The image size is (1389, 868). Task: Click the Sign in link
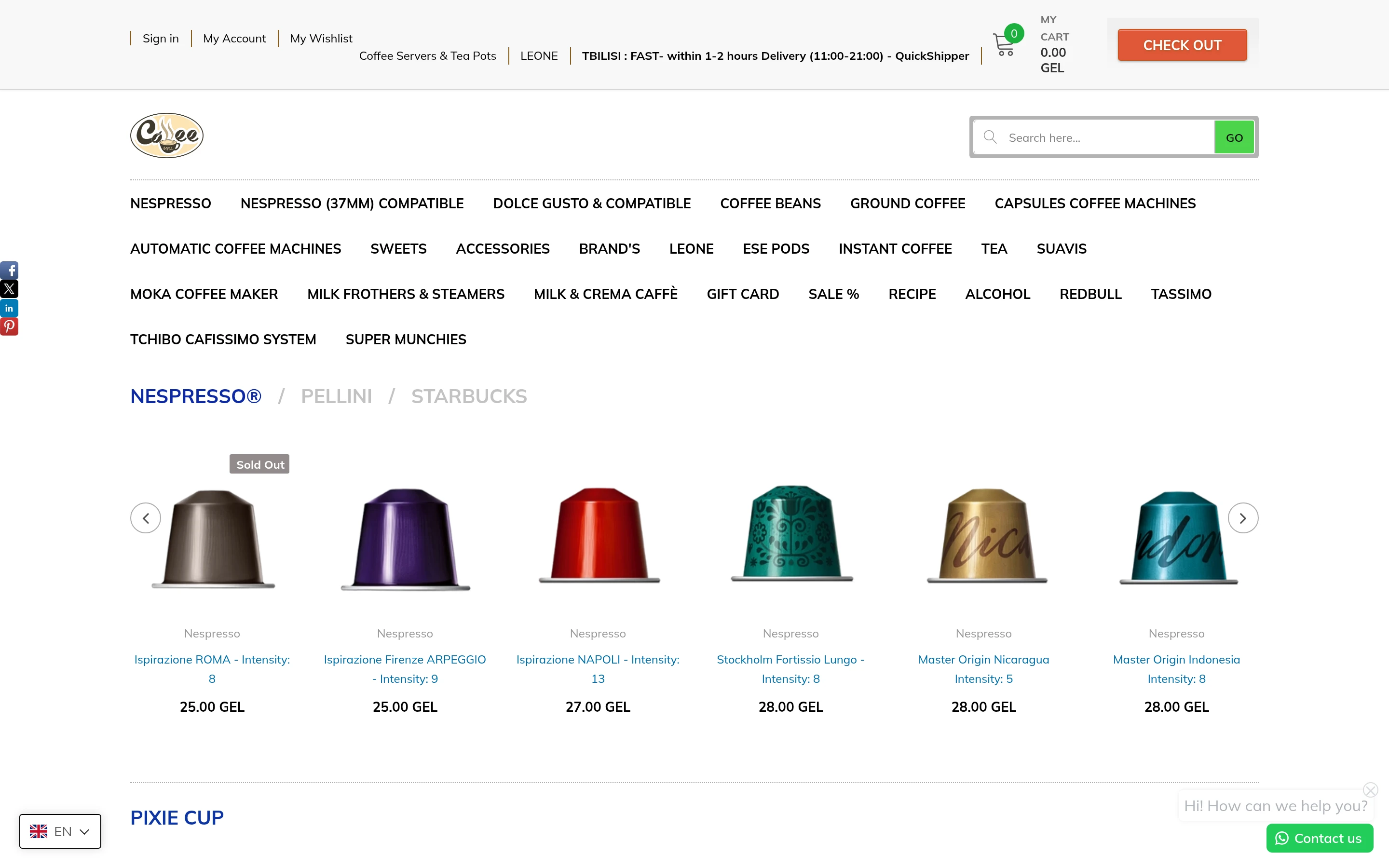coord(161,39)
